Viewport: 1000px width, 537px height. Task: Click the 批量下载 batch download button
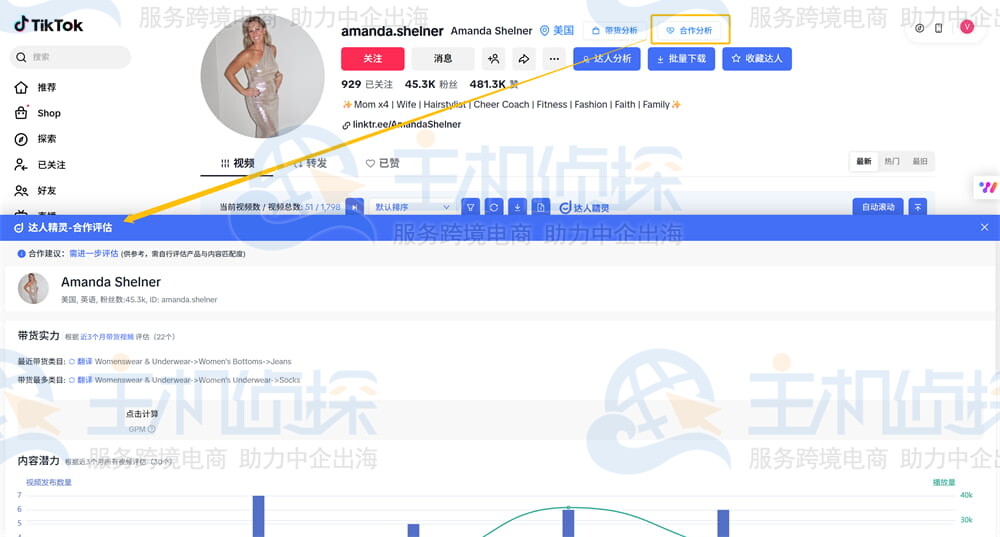[681, 59]
